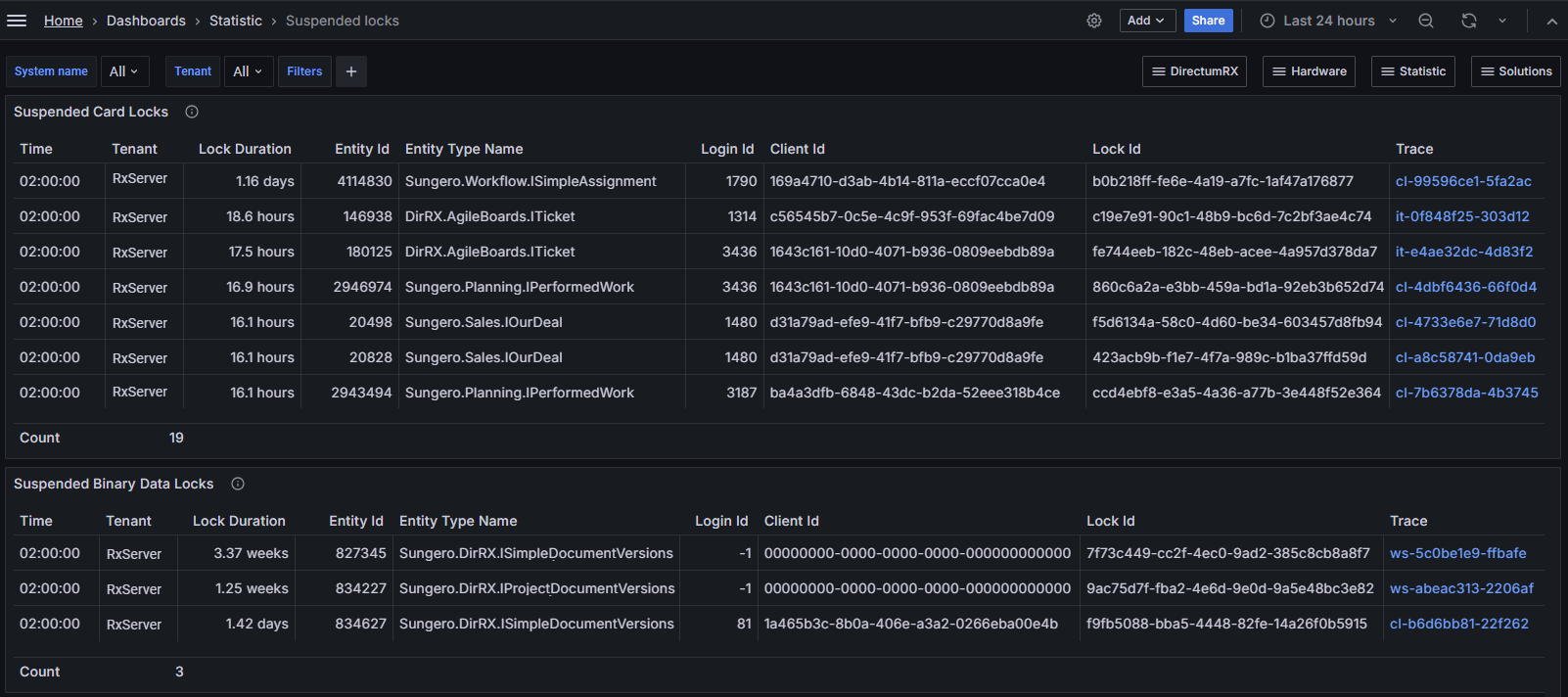Open the Last 24 hours time picker

click(1328, 21)
